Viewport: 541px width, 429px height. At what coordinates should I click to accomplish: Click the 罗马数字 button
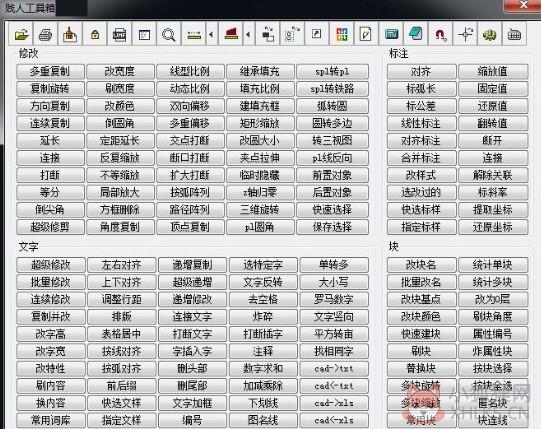coord(334,299)
